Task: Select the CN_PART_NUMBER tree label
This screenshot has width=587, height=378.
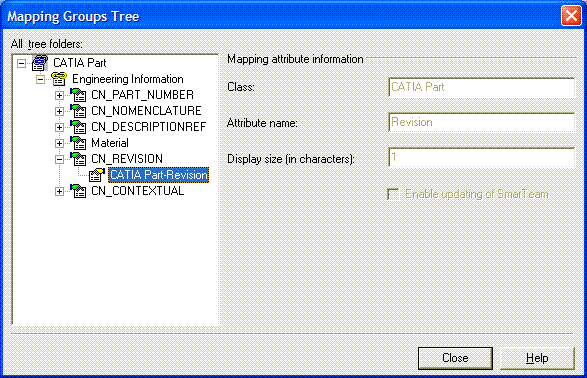Action: [x=142, y=95]
